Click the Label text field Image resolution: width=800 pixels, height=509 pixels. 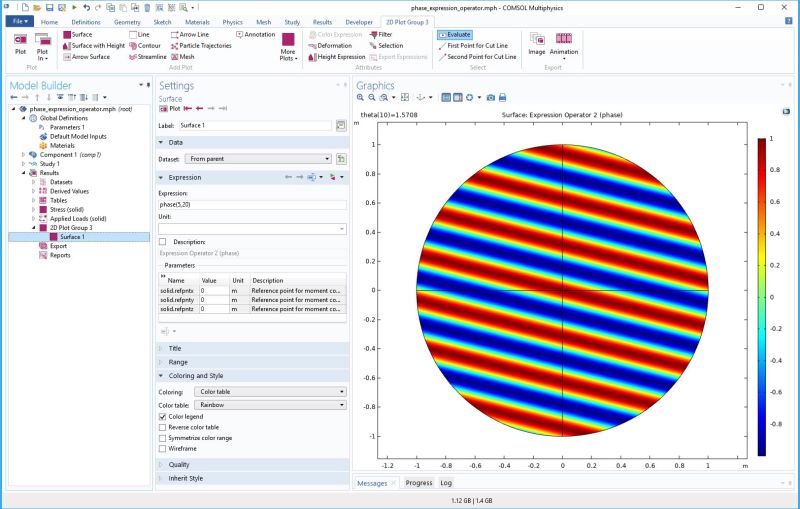(x=255, y=125)
